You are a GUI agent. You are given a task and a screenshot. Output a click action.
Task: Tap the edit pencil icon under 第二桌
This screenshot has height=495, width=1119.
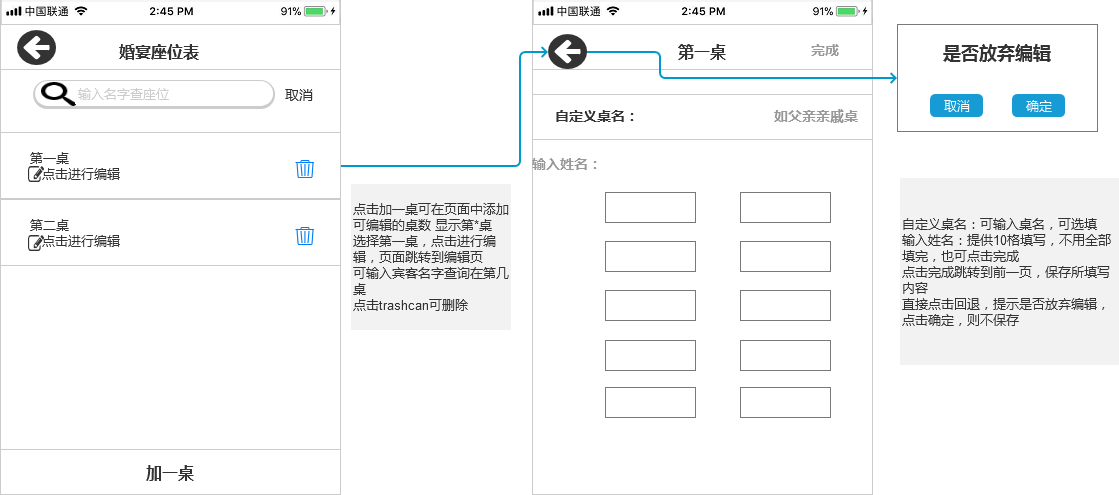[x=35, y=242]
